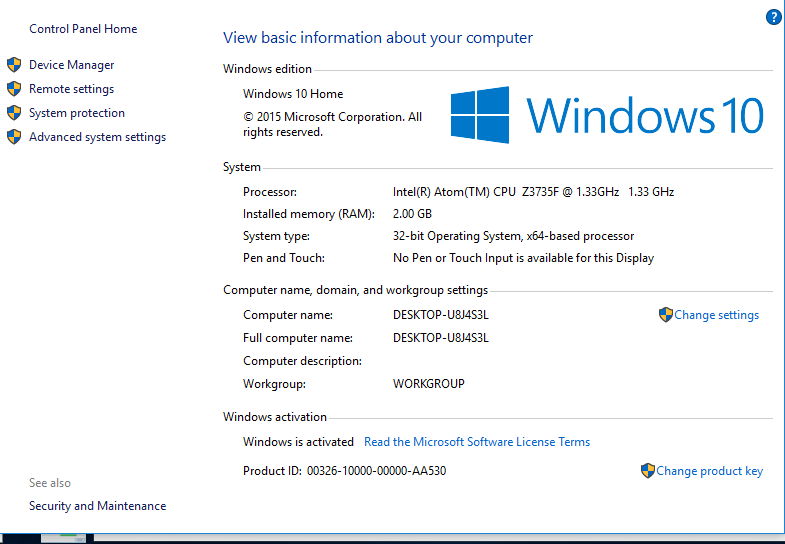Viewport: 785px width, 544px height.
Task: Open the Advanced system settings link
Action: pos(97,137)
